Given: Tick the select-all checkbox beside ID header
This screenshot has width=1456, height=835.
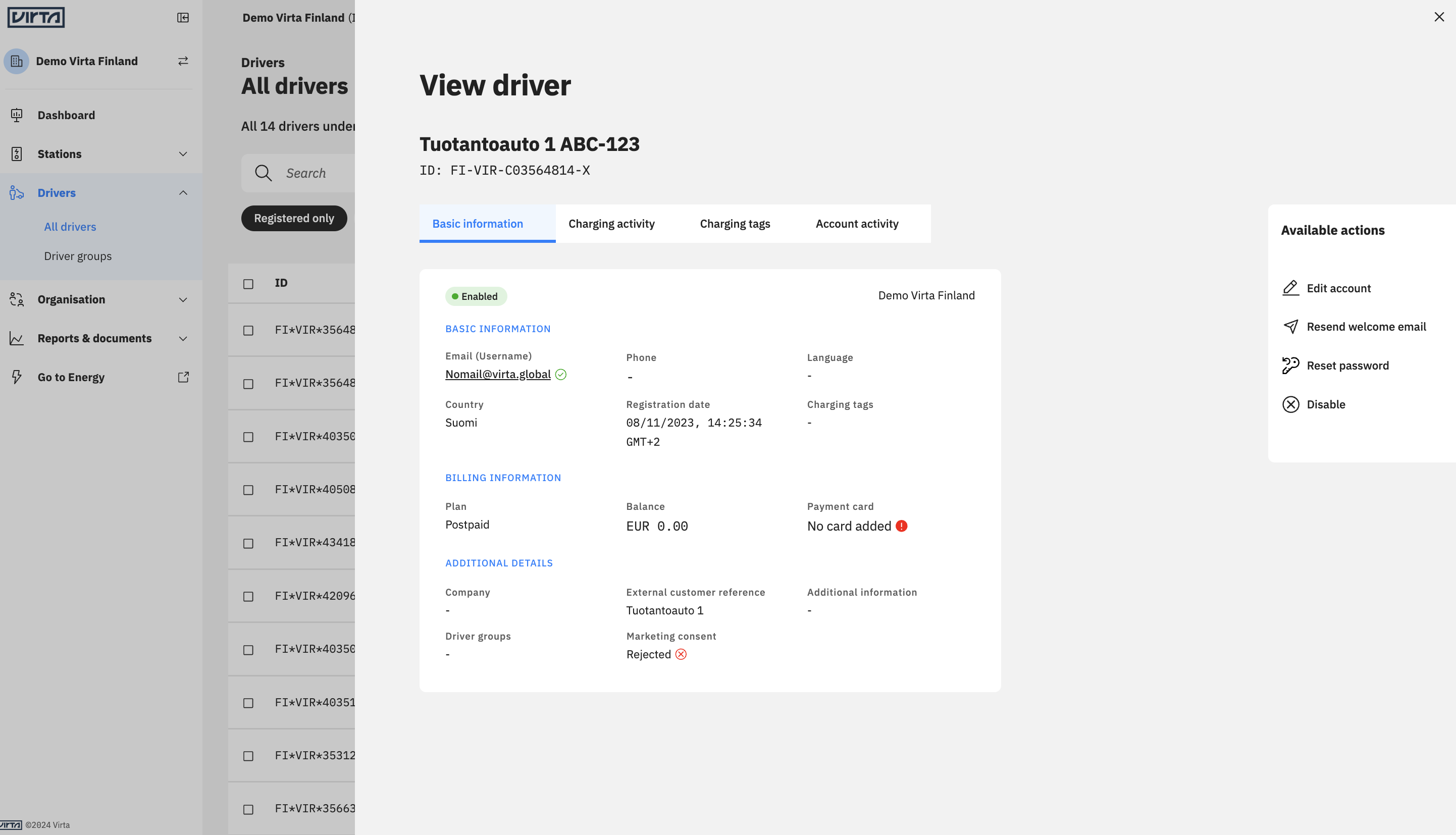Looking at the screenshot, I should click(x=248, y=284).
